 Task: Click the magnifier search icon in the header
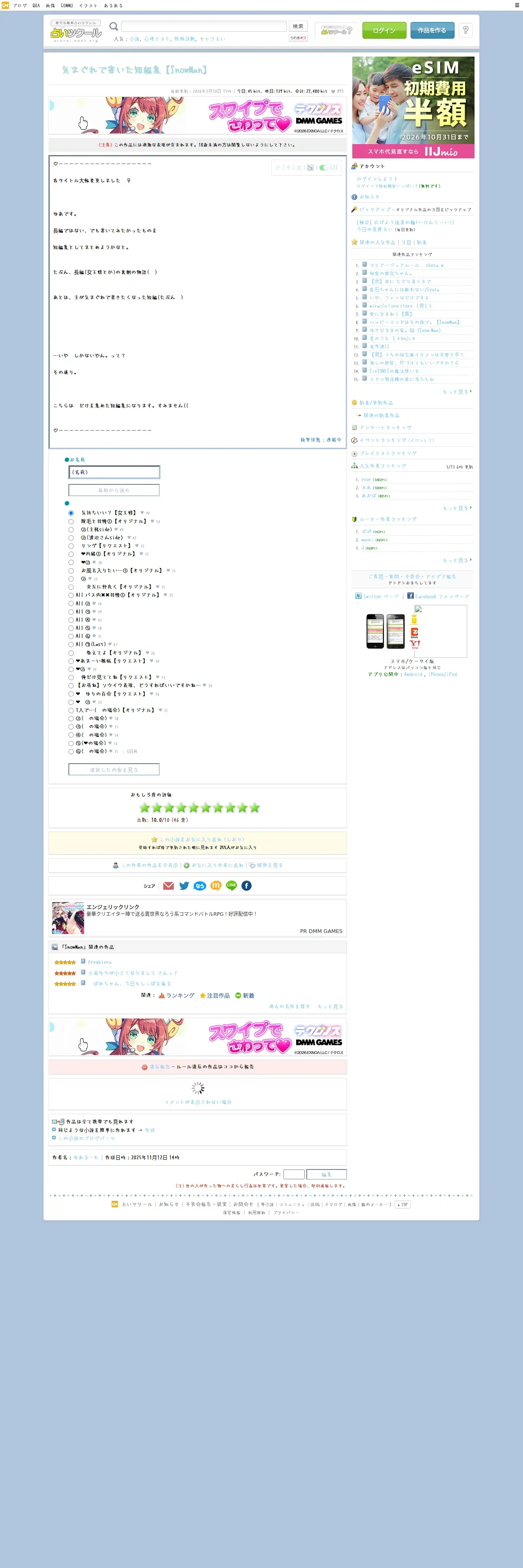113,26
